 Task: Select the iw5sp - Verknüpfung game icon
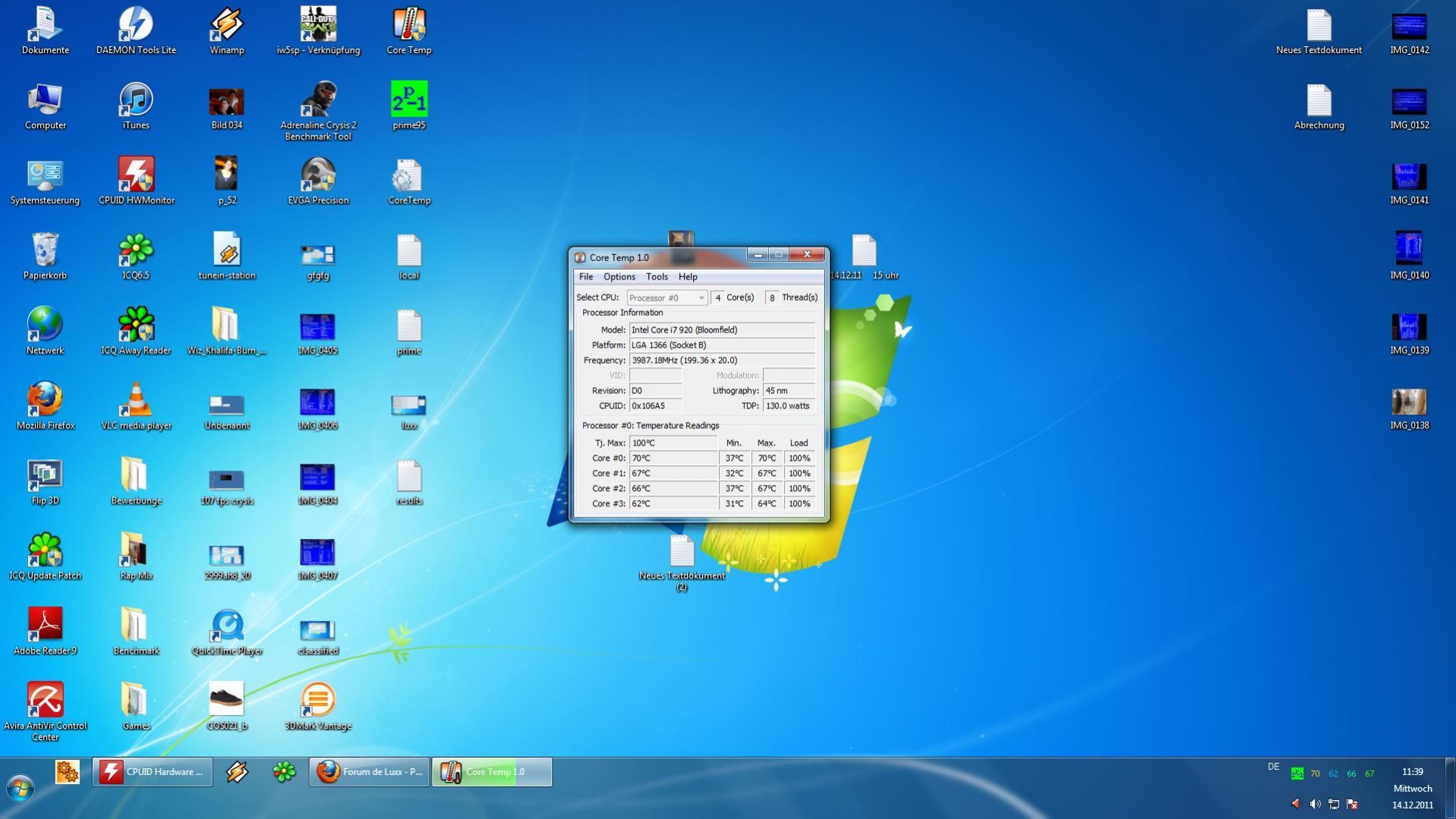coord(318,32)
